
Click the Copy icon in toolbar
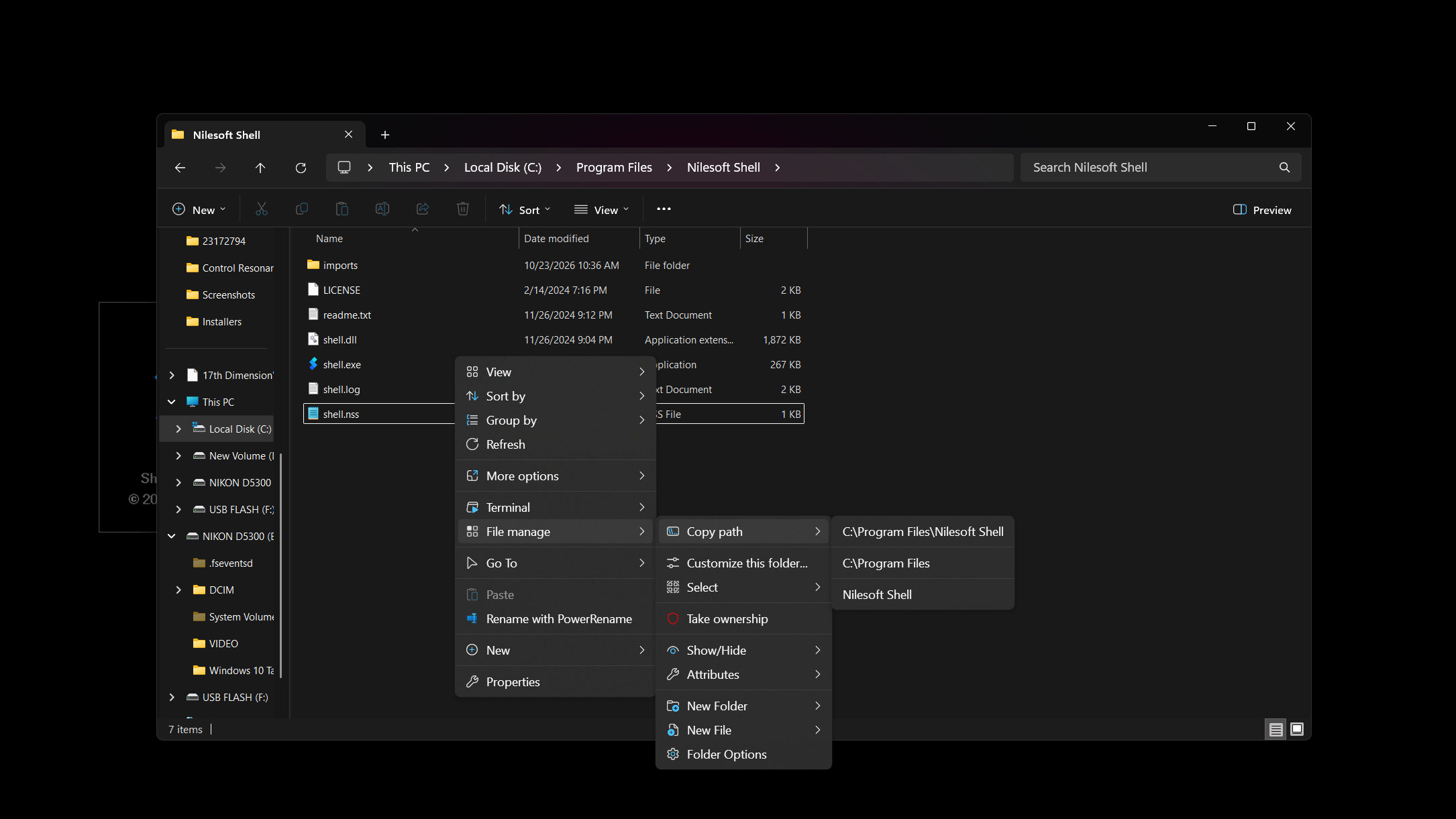(x=302, y=209)
